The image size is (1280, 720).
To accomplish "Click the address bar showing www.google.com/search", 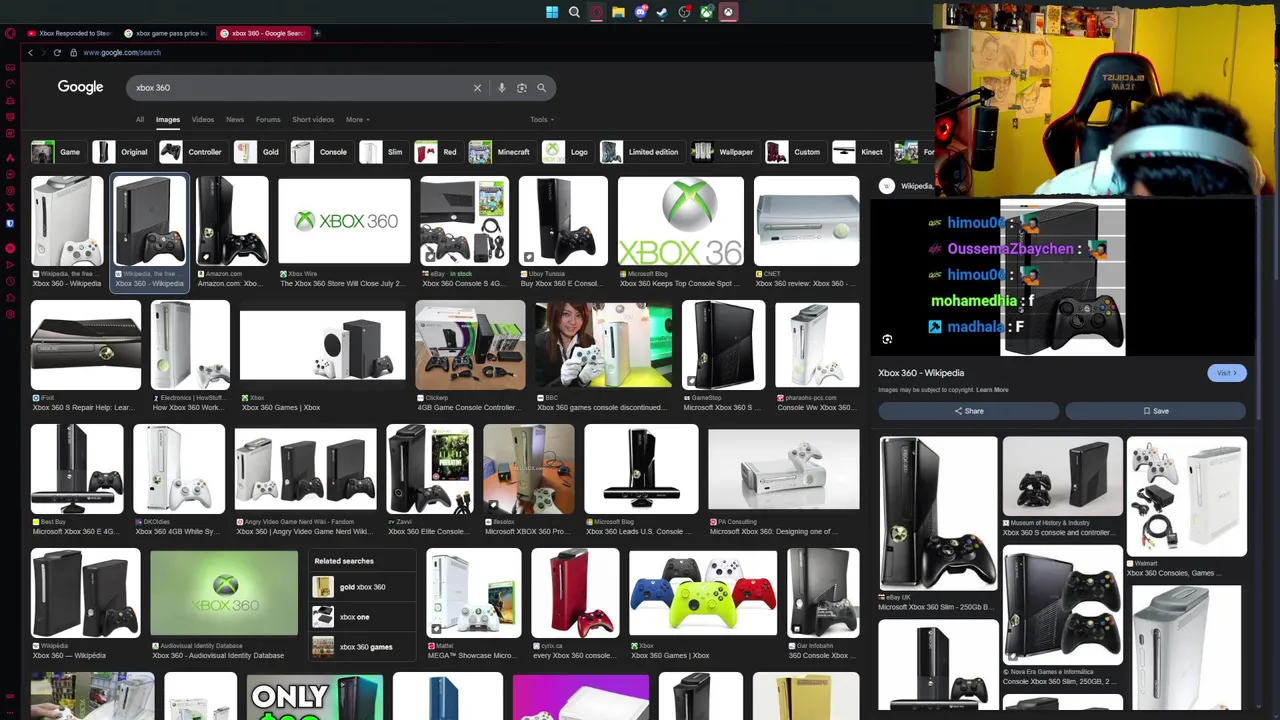I will click(x=122, y=52).
